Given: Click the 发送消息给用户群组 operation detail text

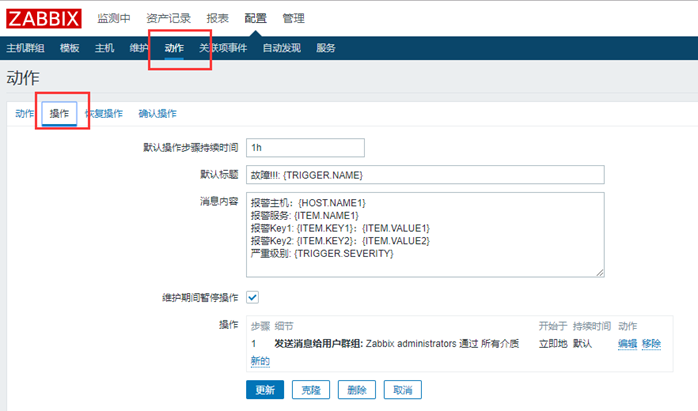Looking at the screenshot, I should point(397,344).
